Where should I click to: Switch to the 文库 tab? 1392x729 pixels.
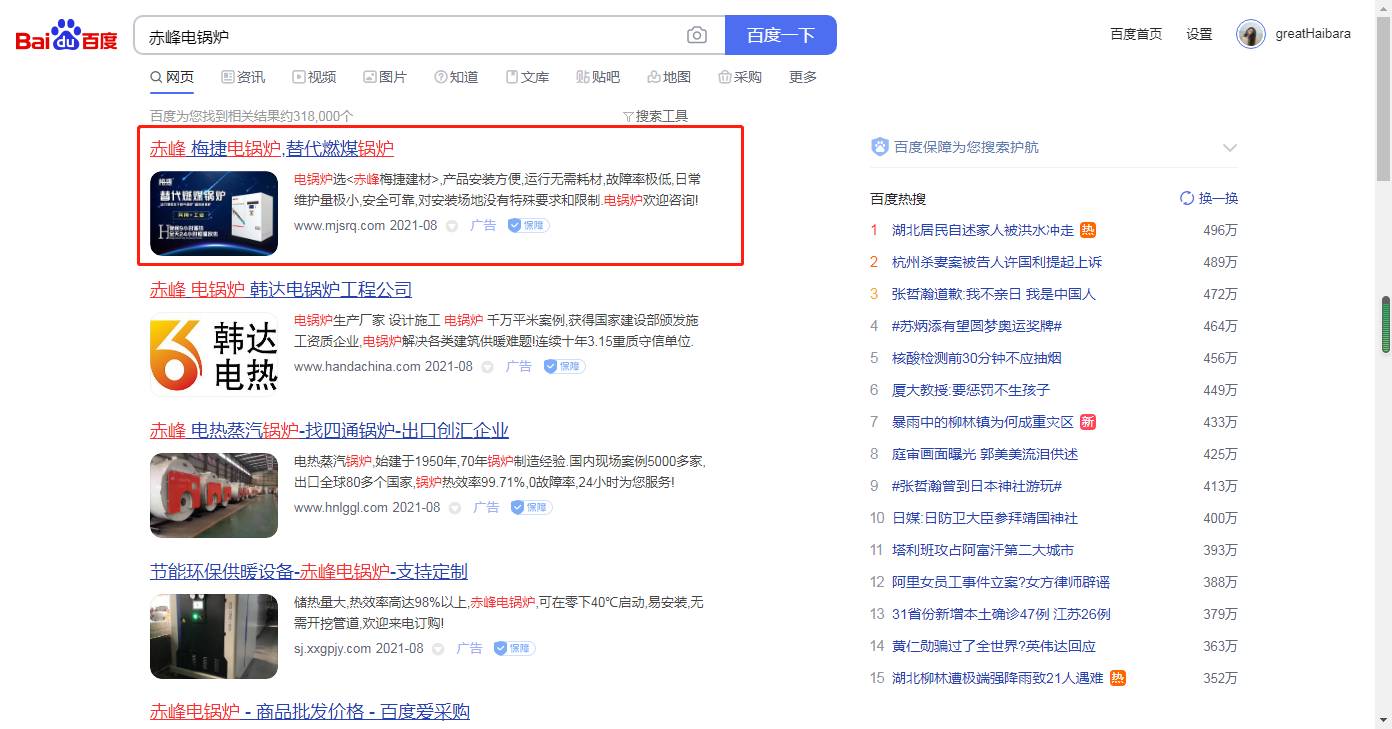click(x=527, y=77)
